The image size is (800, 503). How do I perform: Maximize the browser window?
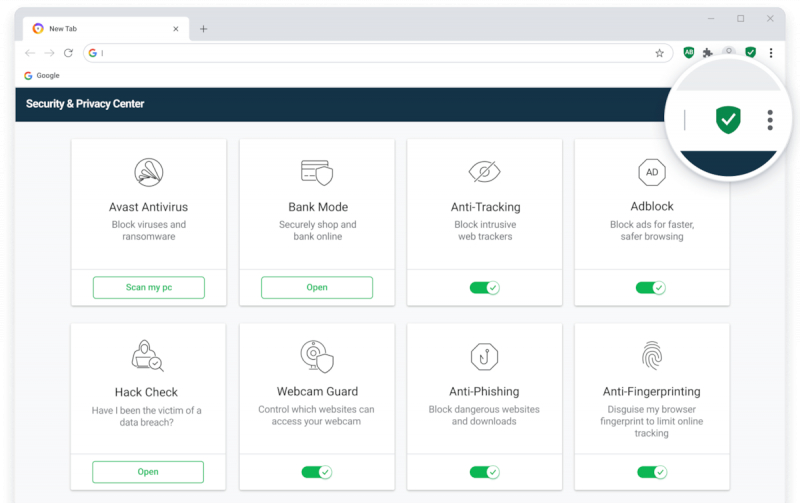[740, 19]
